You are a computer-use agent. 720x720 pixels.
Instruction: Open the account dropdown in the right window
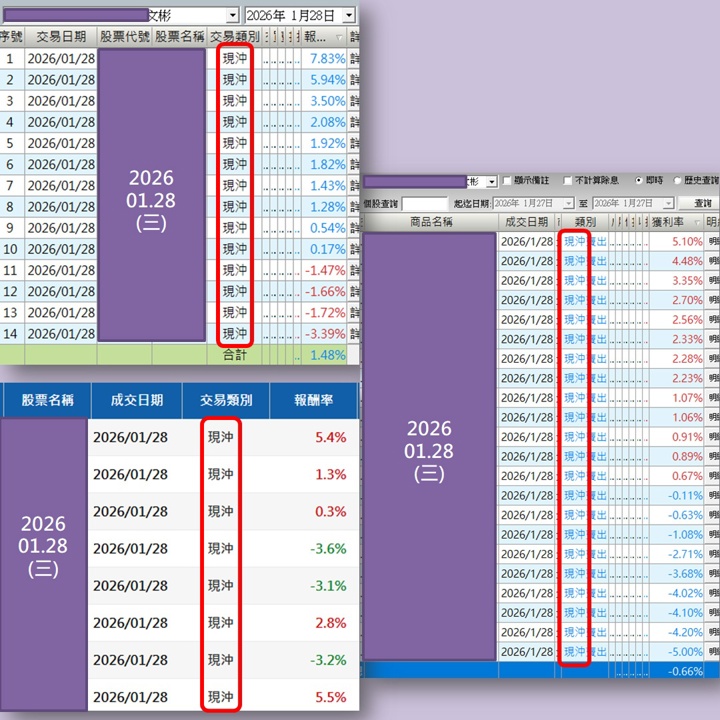(492, 181)
